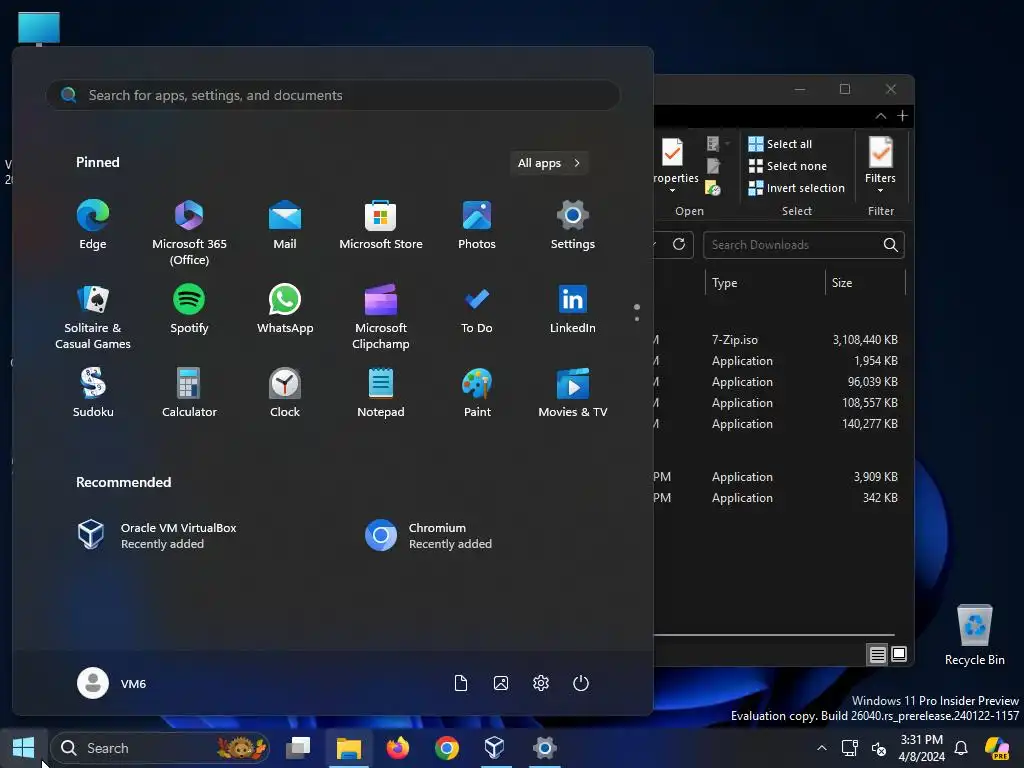Select the row with 3,909 KB size
The height and width of the screenshot is (768, 1024).
[x=777, y=477]
